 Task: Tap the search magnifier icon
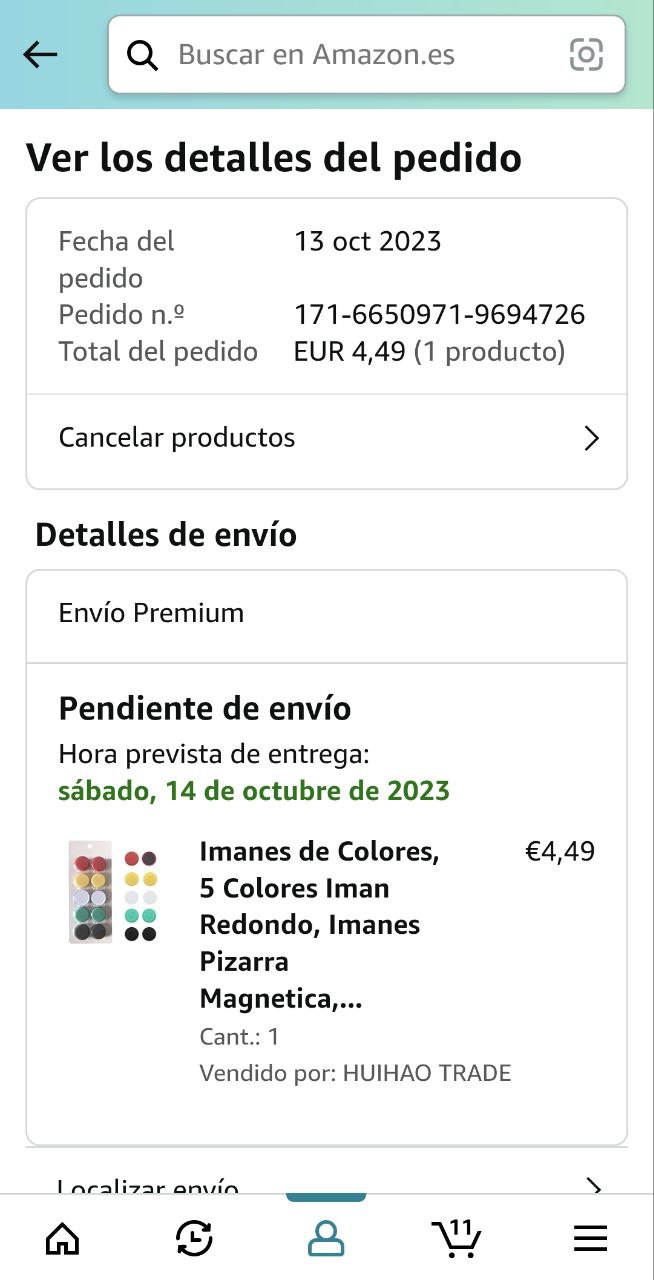click(143, 55)
